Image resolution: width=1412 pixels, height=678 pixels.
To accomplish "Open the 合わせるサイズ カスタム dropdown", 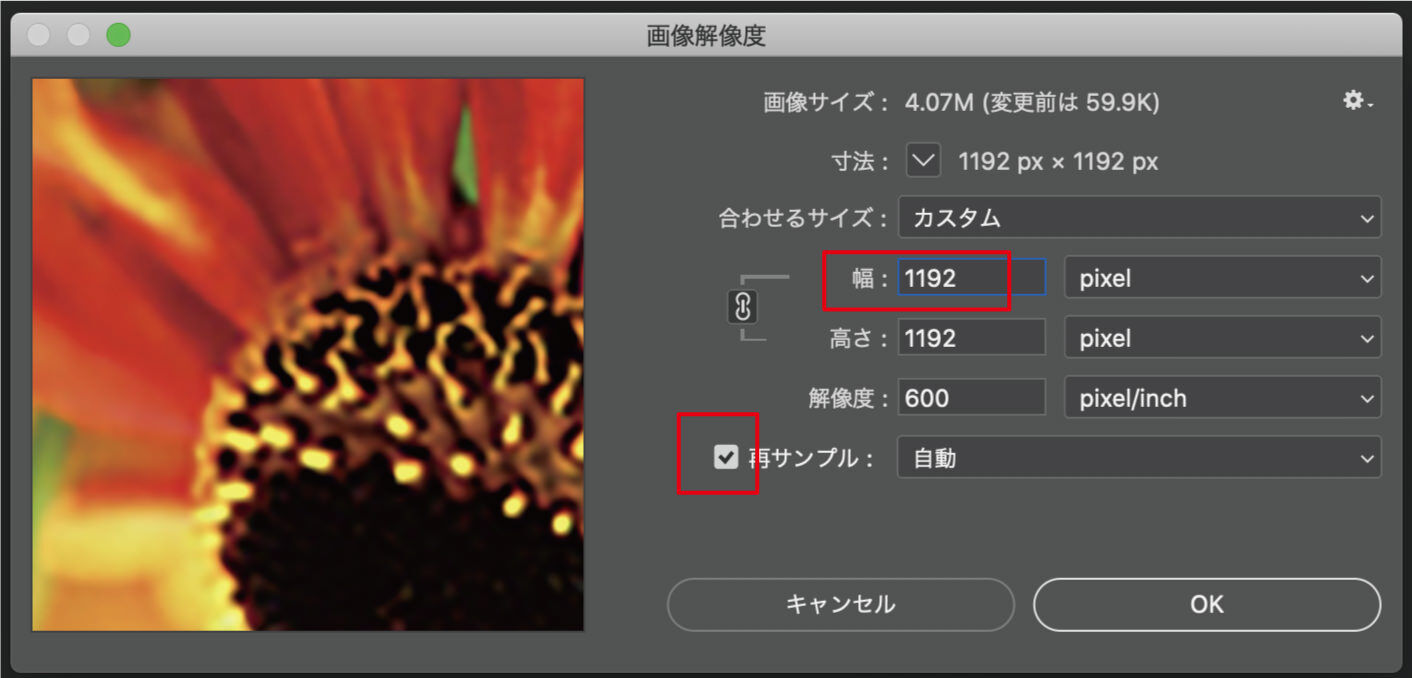I will [1139, 217].
